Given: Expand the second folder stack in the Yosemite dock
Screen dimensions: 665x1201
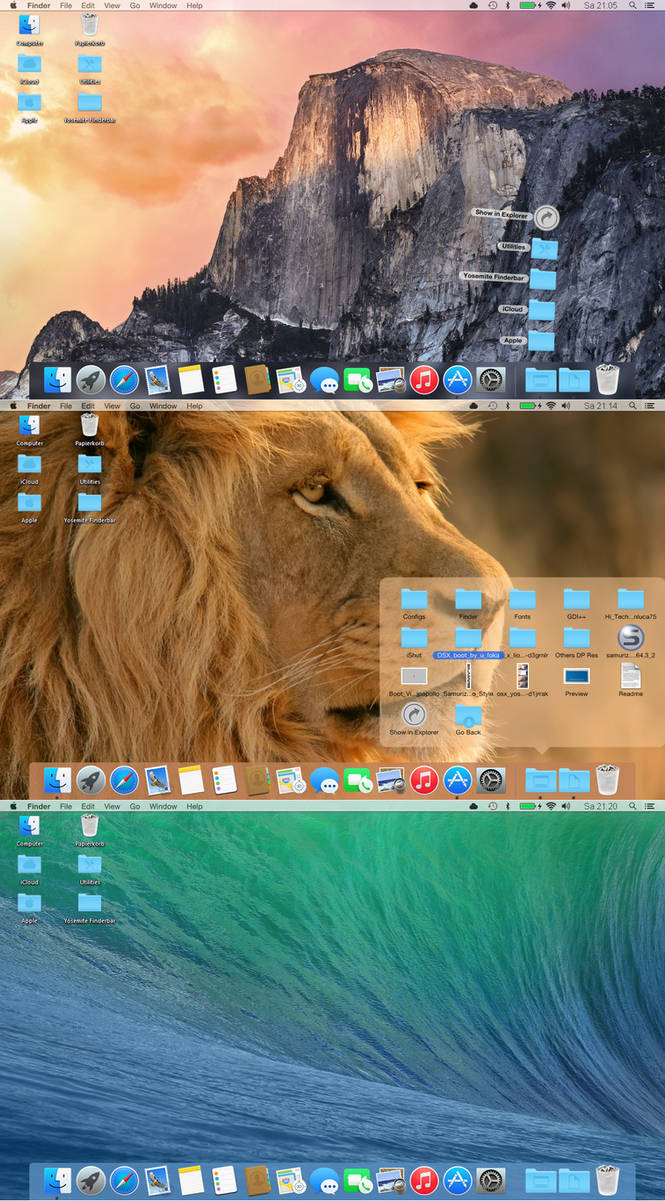Looking at the screenshot, I should point(574,380).
